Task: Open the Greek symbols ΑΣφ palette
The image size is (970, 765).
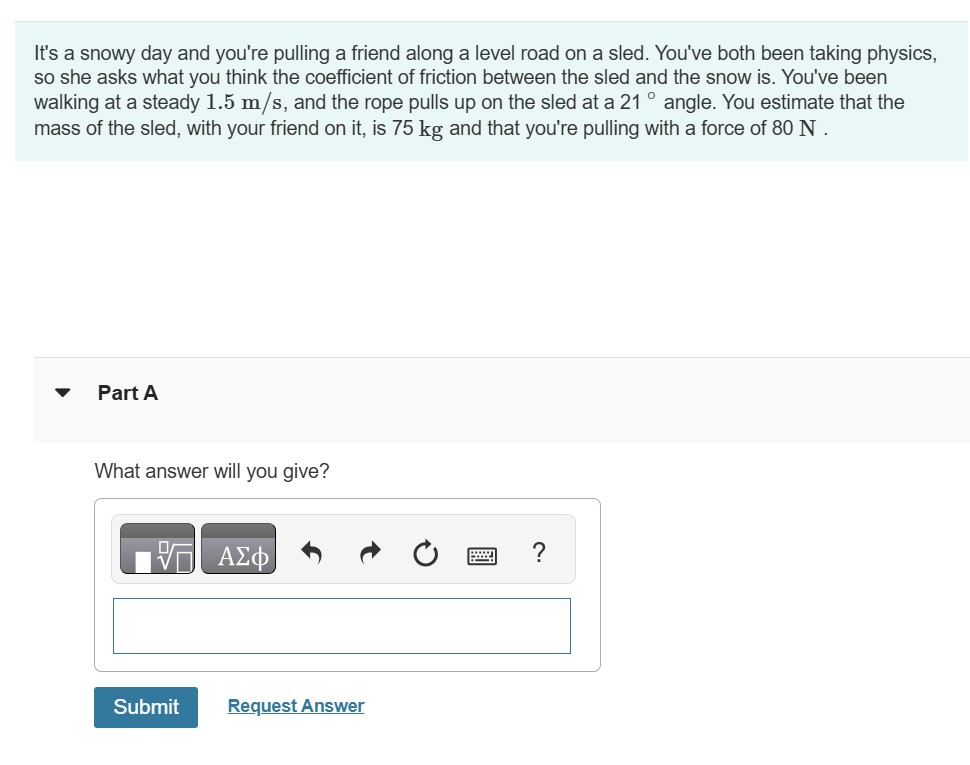Action: coord(238,549)
